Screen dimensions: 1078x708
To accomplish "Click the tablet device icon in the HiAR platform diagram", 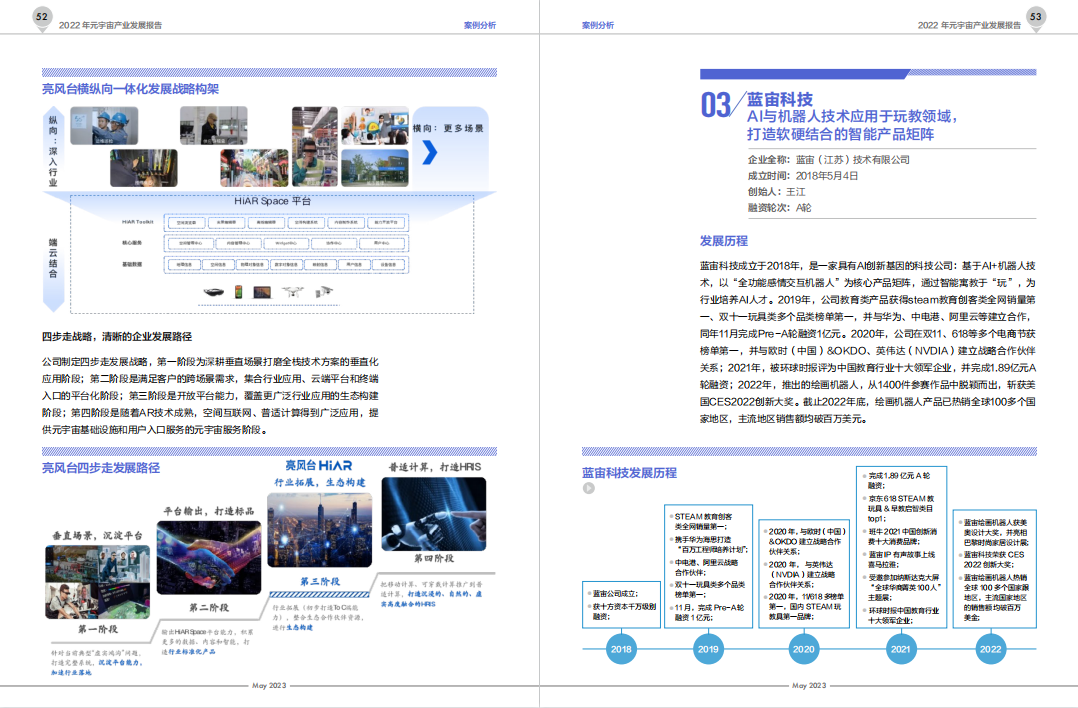I will click(x=262, y=292).
